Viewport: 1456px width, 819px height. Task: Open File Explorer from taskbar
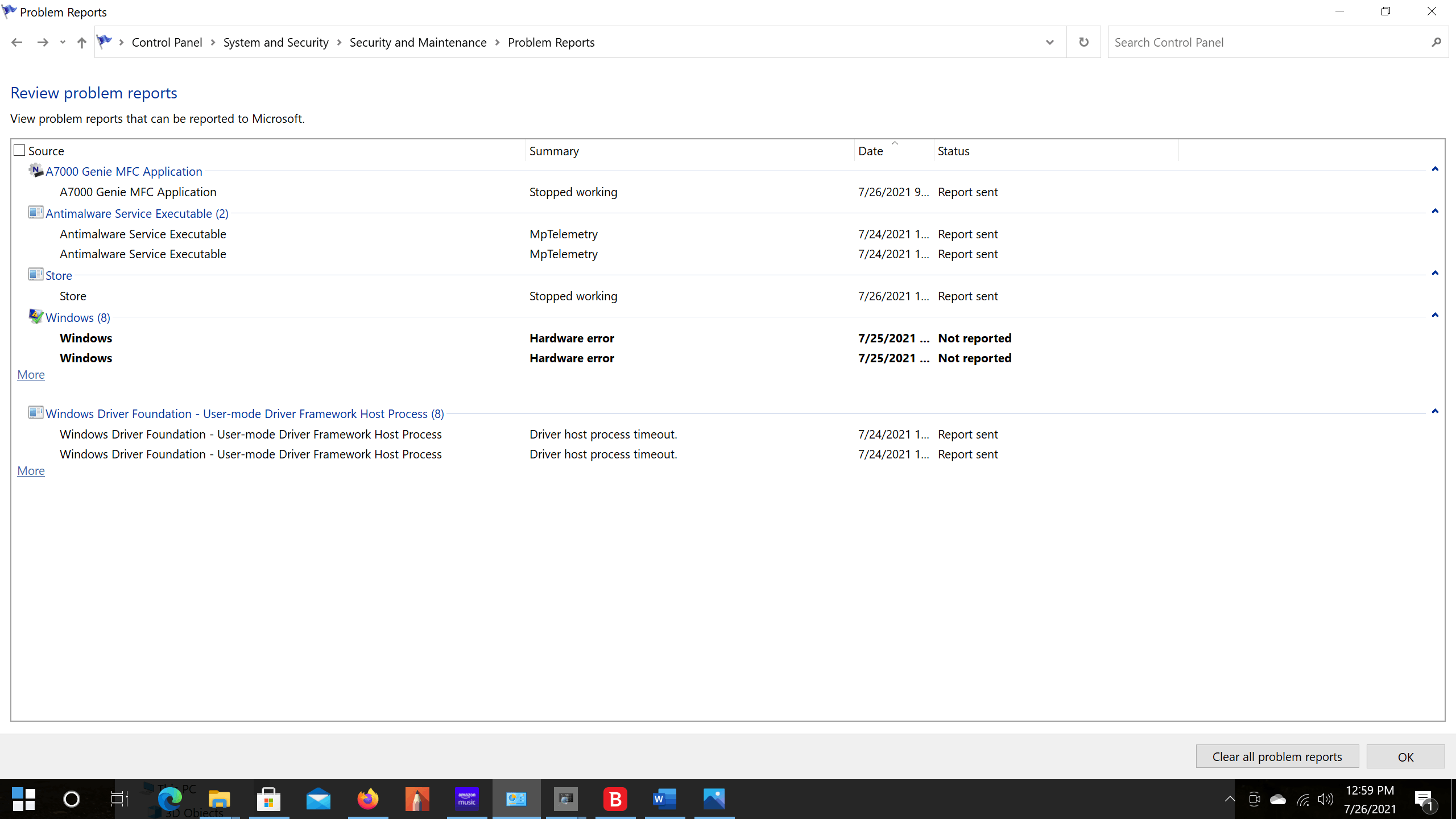point(219,799)
